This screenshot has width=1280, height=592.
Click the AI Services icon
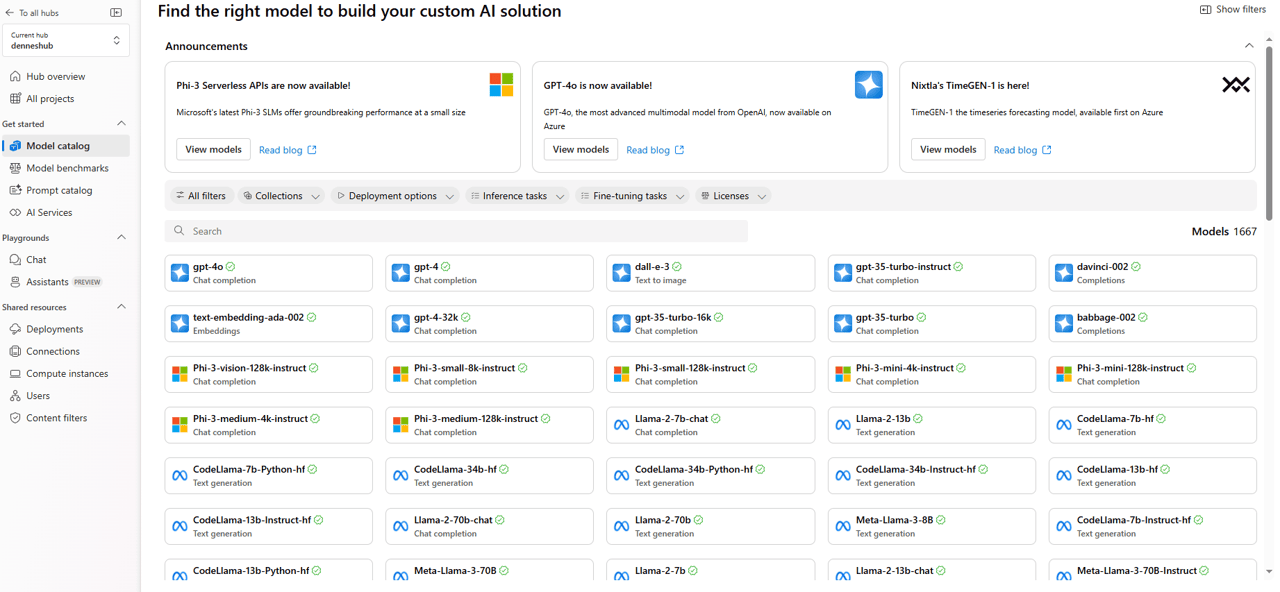click(15, 212)
